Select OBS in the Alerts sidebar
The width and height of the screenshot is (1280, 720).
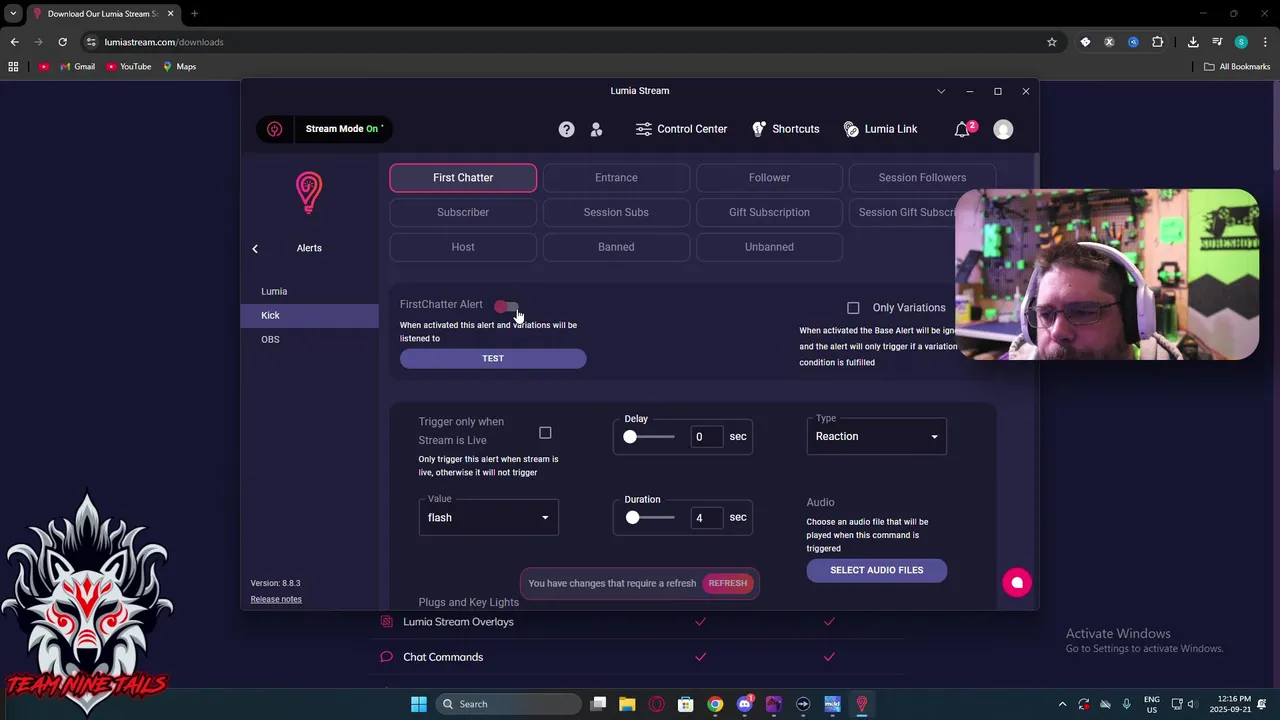tap(310, 339)
